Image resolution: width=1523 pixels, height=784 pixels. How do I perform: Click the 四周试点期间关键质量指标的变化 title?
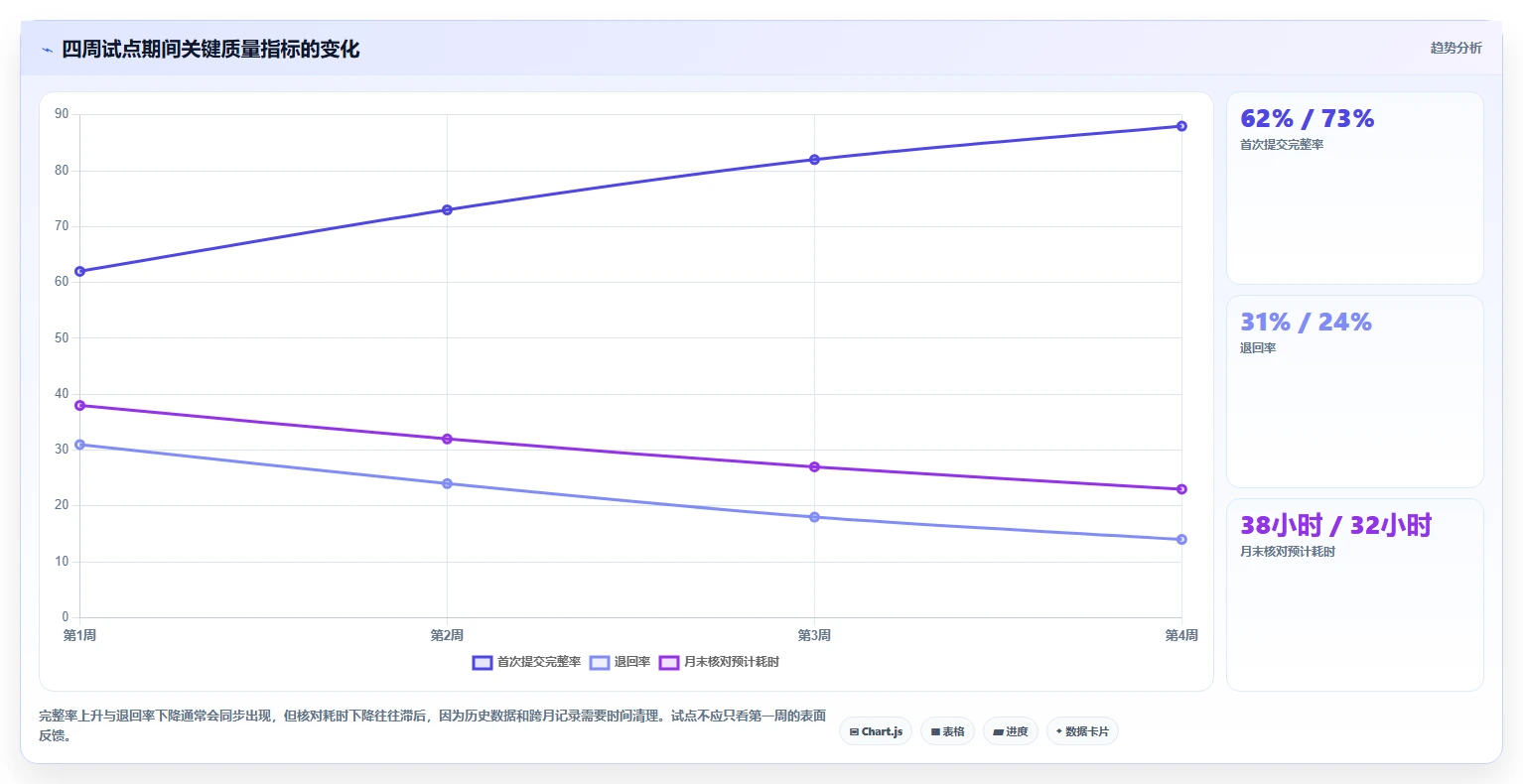210,50
